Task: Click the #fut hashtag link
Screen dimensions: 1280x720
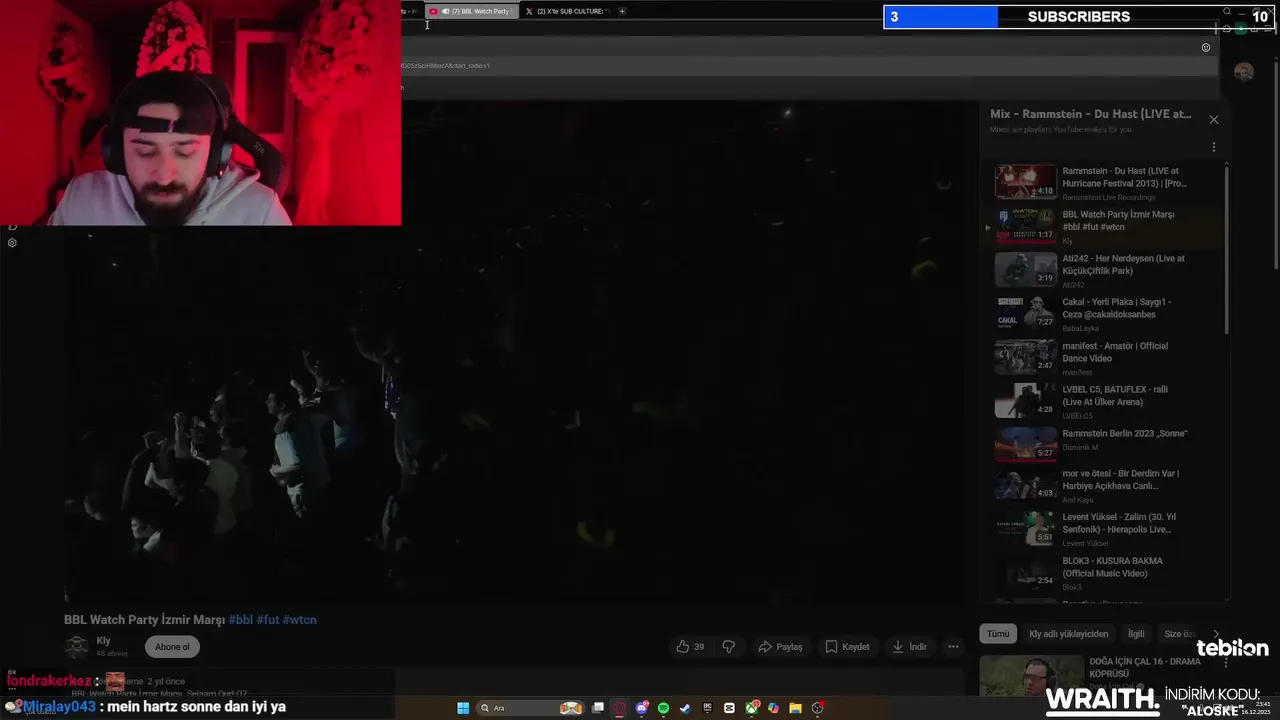Action: 268,620
